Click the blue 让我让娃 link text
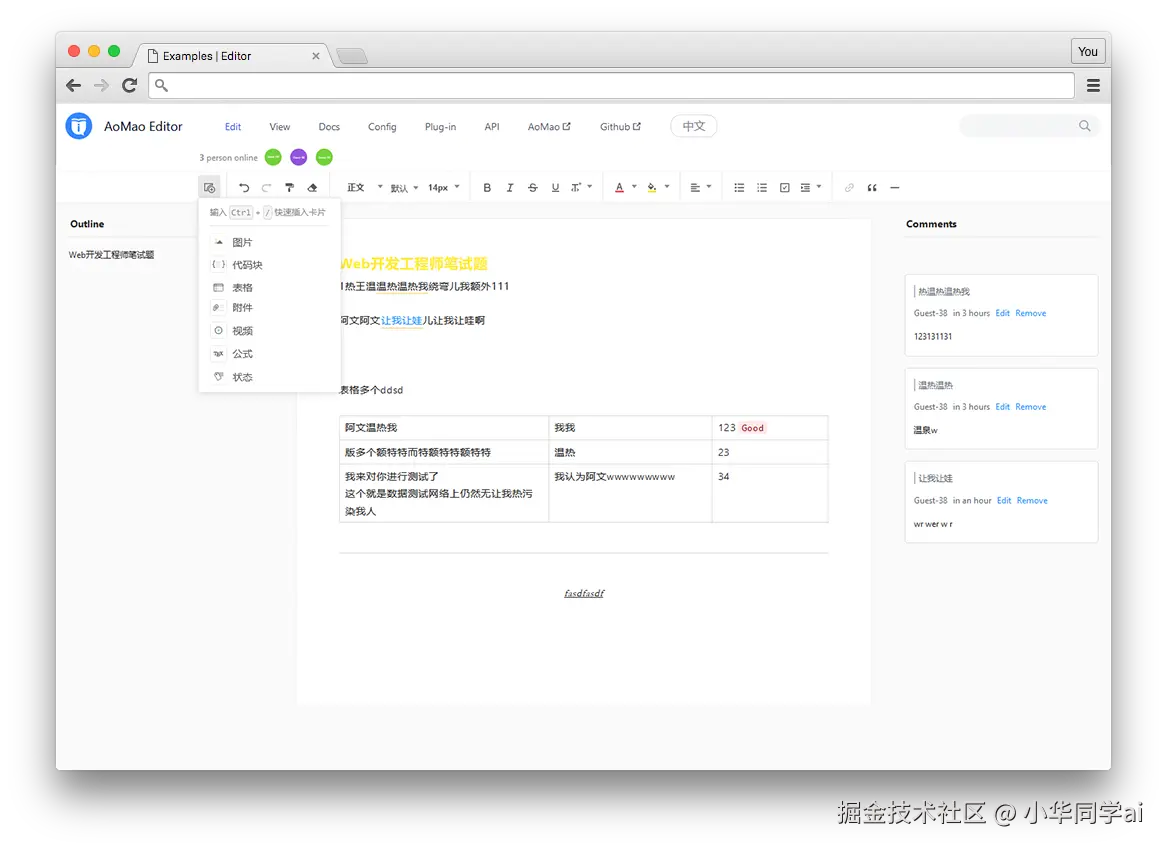This screenshot has height=850, width=1167. tap(402, 320)
